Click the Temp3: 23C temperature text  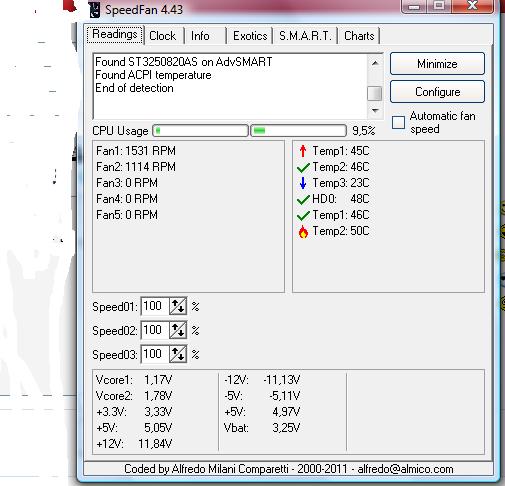pos(341,183)
